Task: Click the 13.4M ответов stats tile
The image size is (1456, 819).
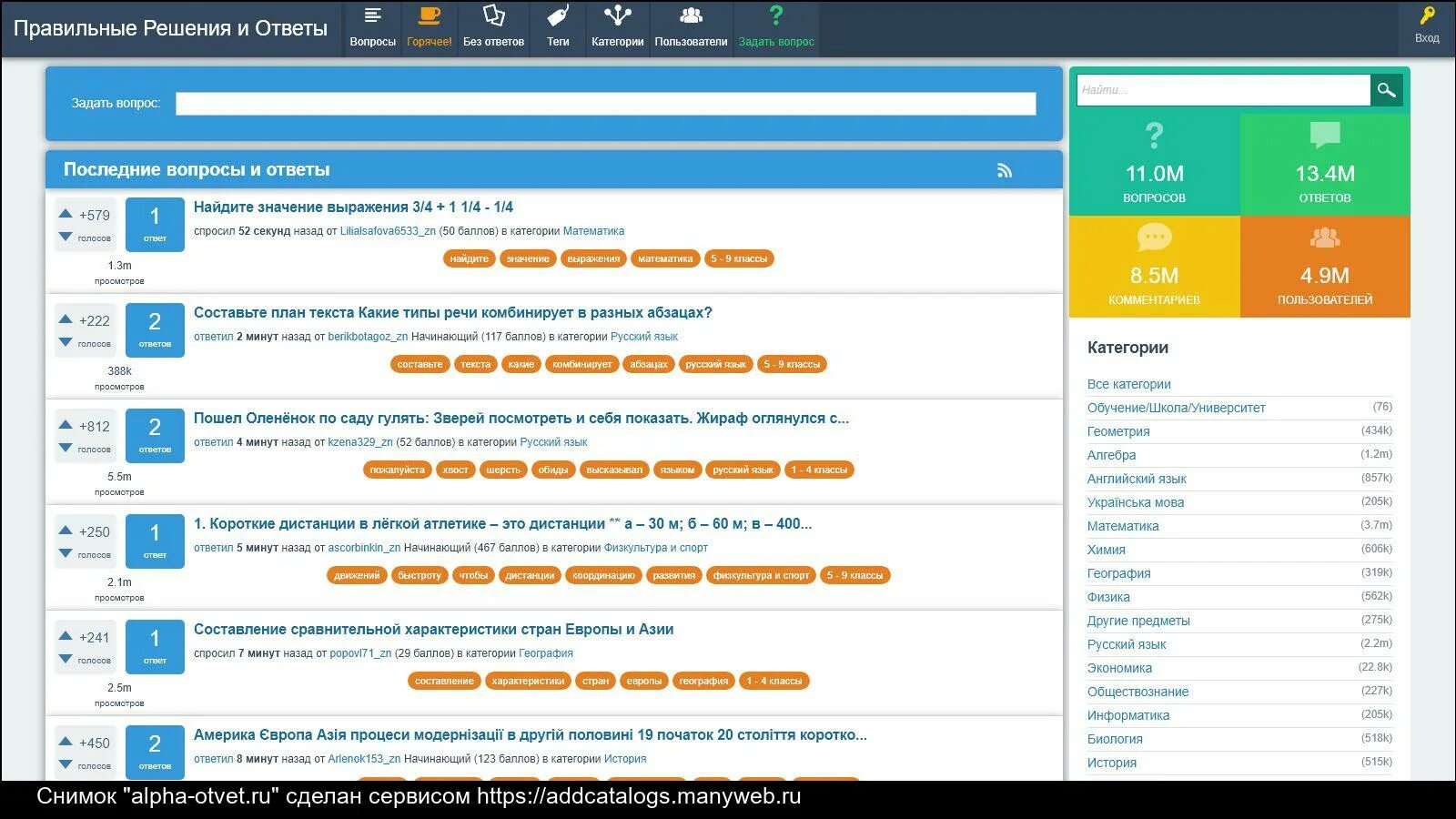Action: pyautogui.click(x=1325, y=164)
